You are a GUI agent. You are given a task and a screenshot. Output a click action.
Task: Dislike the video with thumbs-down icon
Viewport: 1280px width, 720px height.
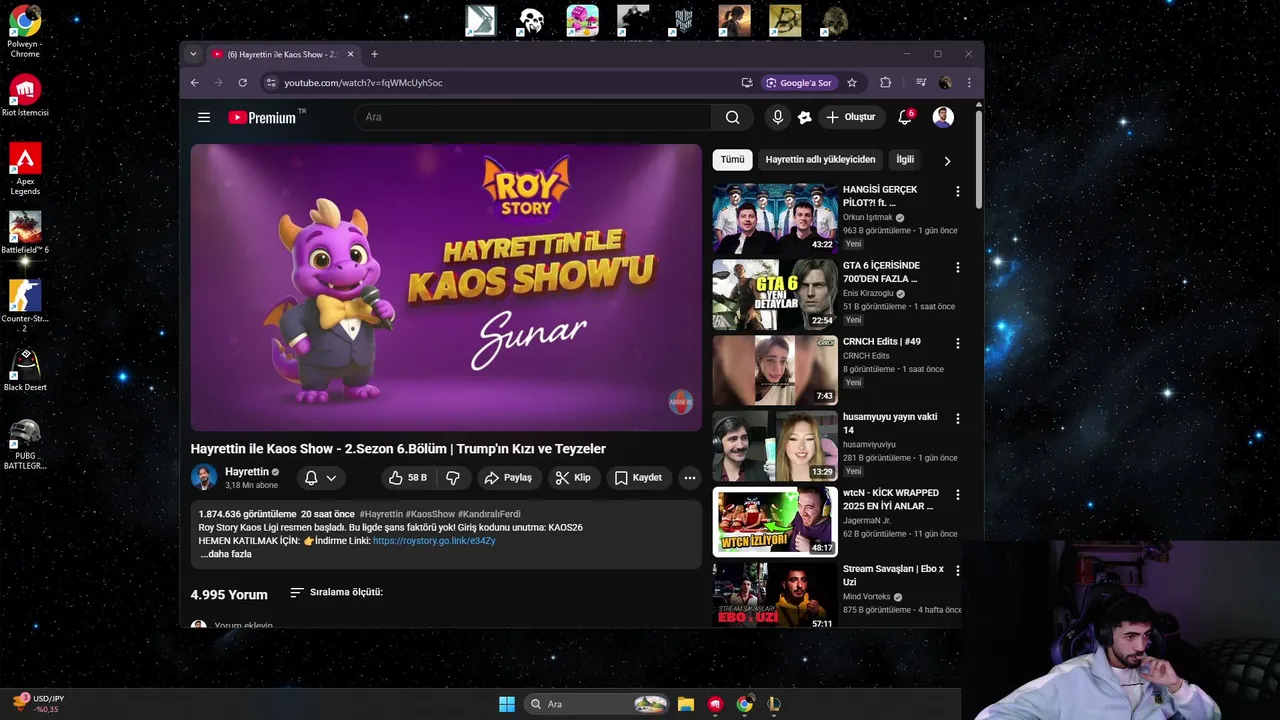[453, 478]
